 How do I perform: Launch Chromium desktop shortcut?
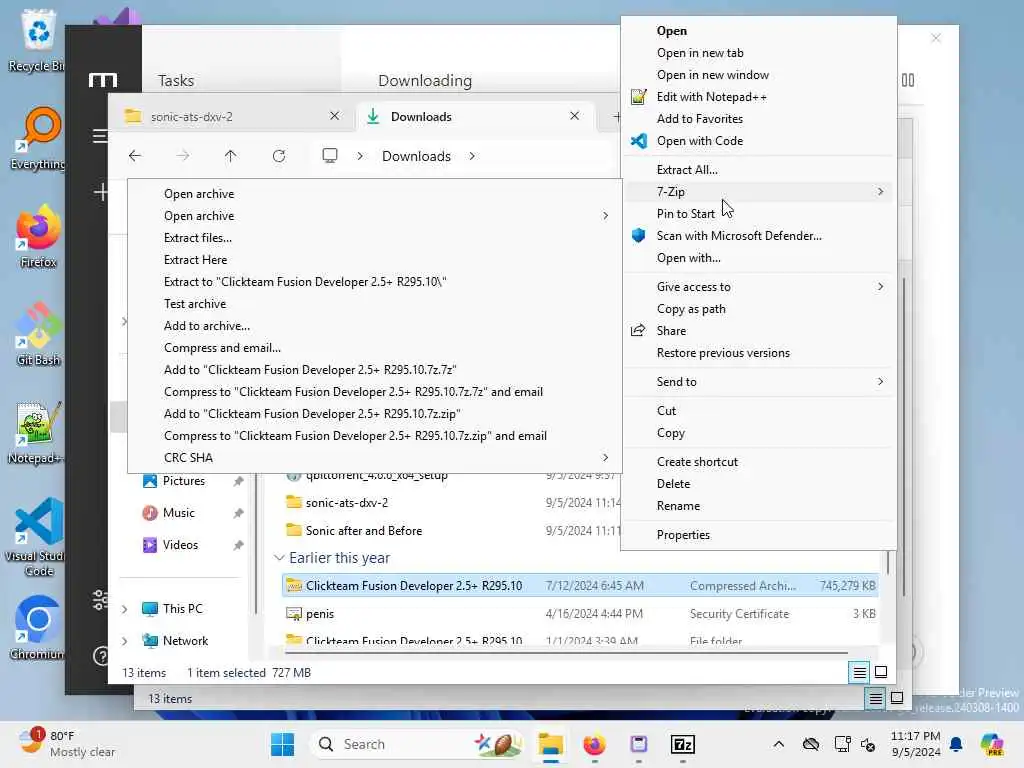[37, 628]
